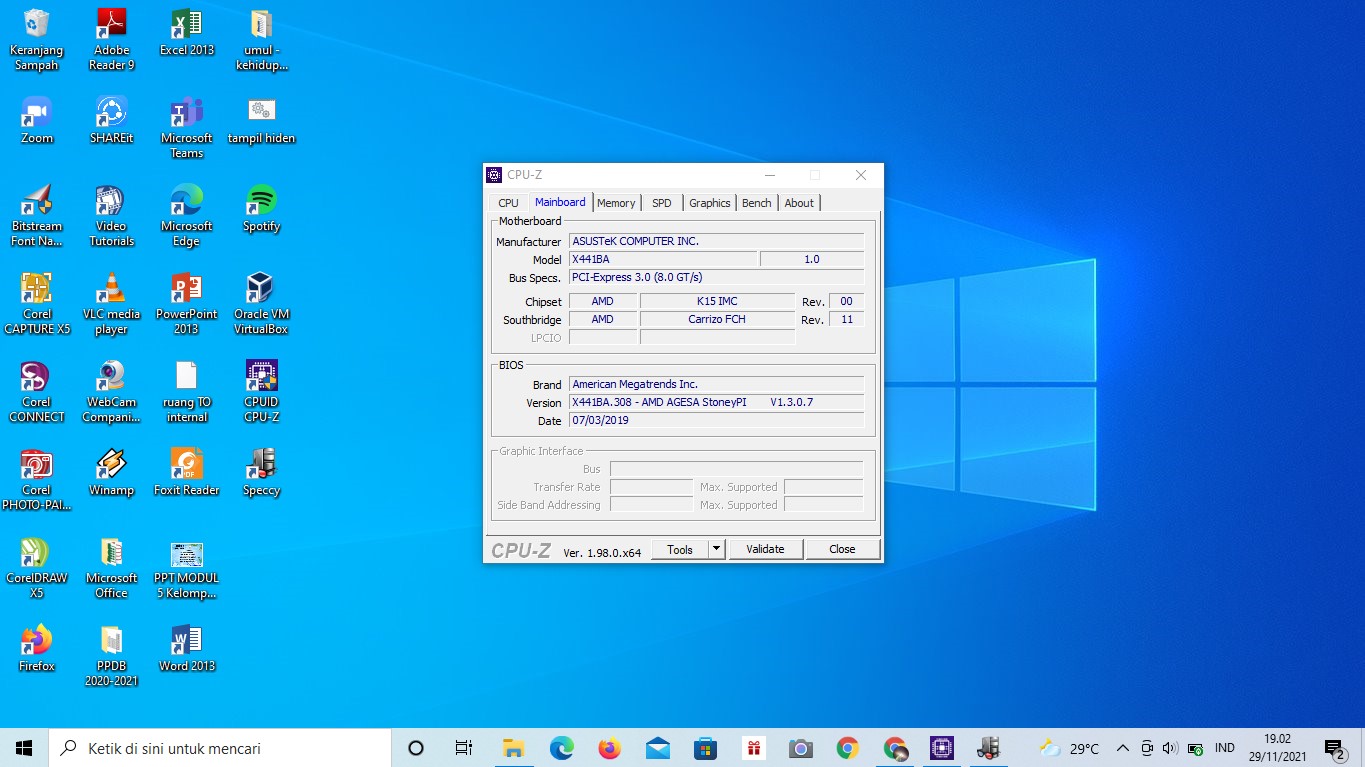This screenshot has height=767, width=1365.
Task: Open Cortana from the taskbar
Action: [416, 748]
